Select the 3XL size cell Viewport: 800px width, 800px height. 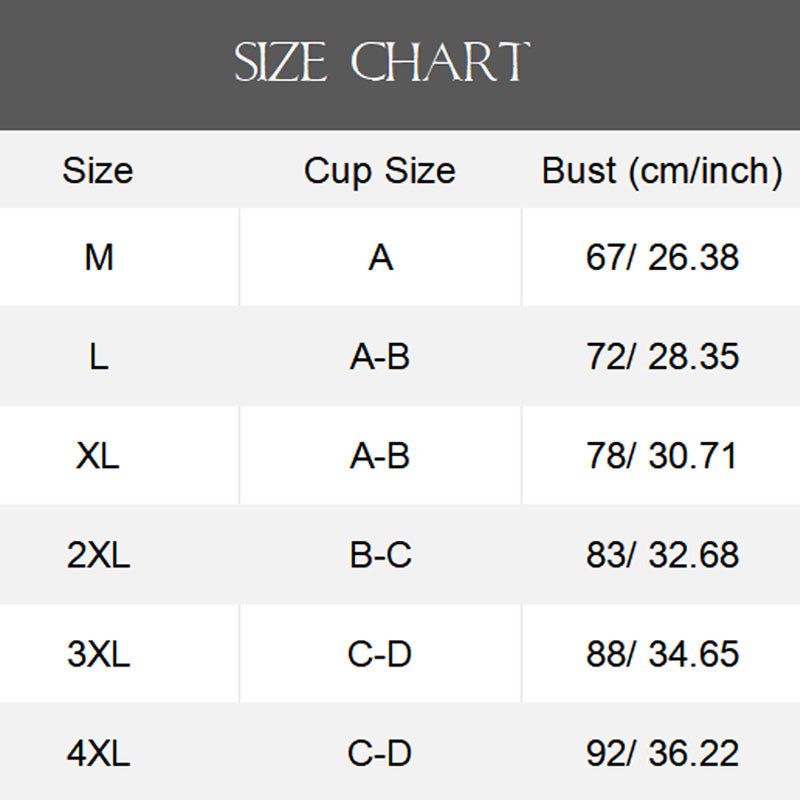tap(99, 654)
